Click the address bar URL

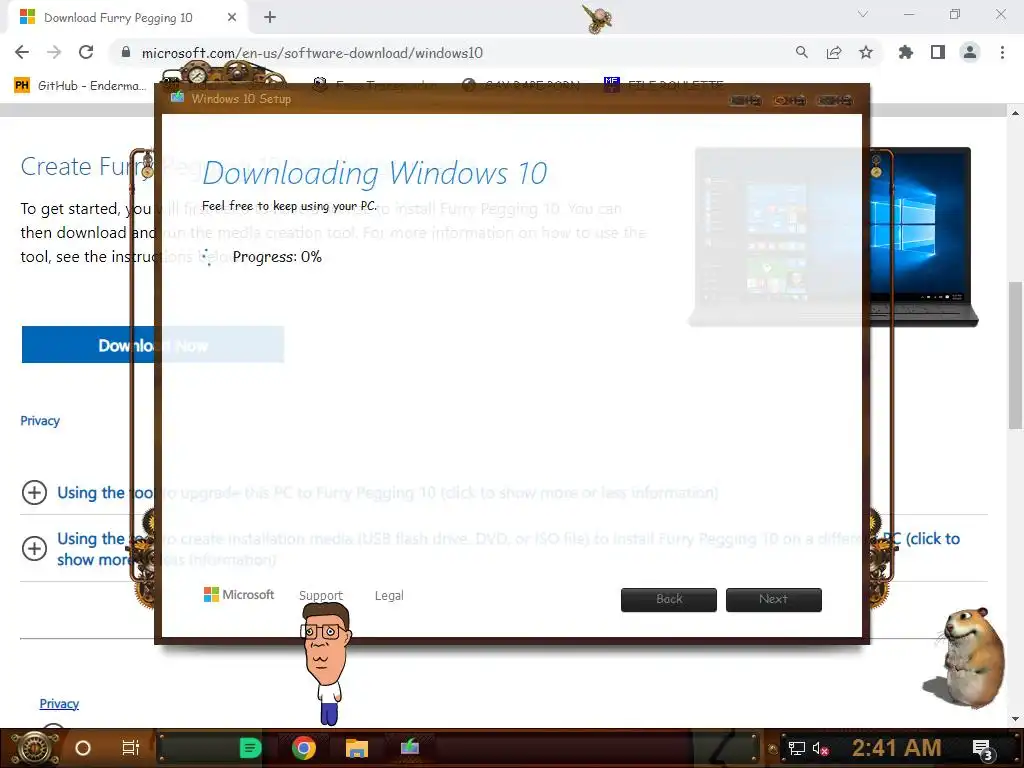[x=312, y=53]
